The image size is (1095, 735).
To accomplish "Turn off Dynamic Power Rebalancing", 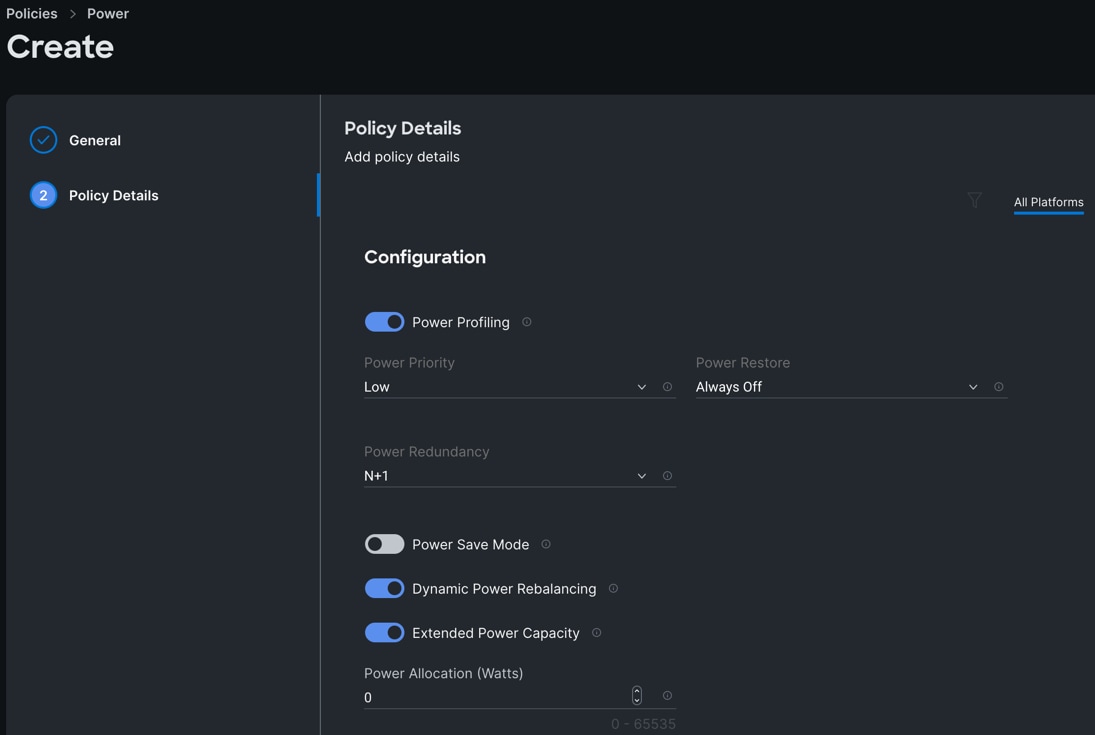I will [384, 589].
